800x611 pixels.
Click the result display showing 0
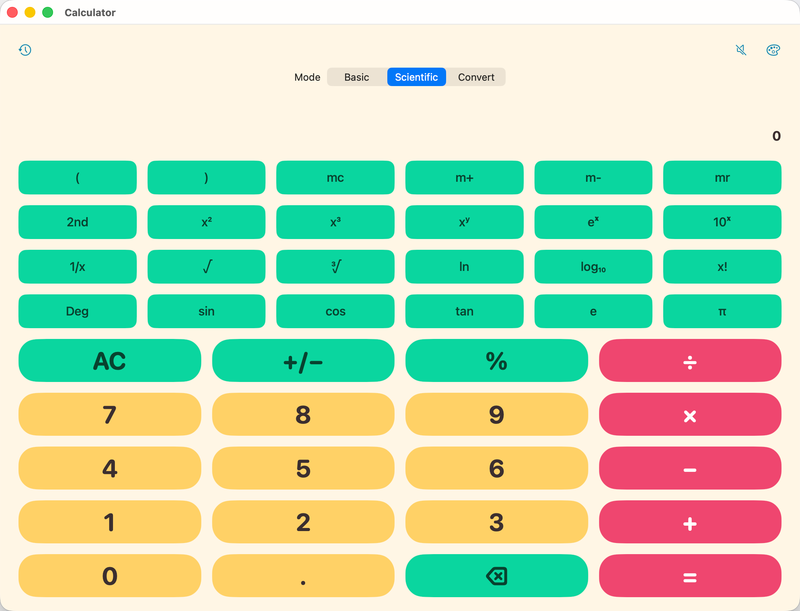pyautogui.click(x=776, y=136)
